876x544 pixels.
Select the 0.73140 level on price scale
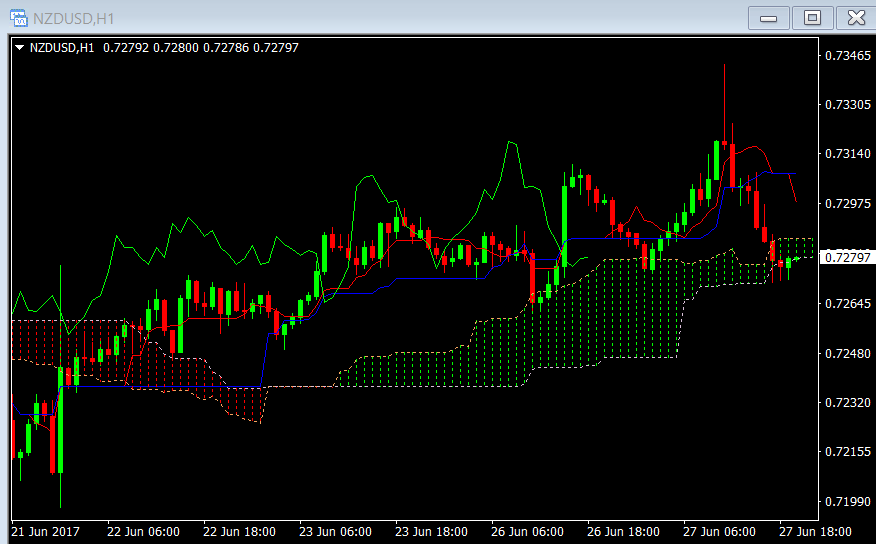(x=845, y=154)
